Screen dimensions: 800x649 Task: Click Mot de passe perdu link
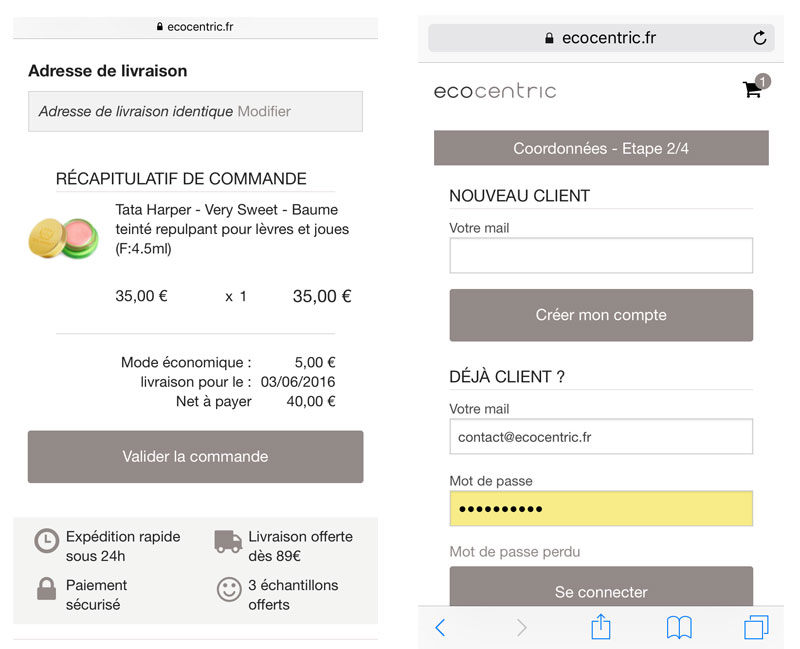pos(514,552)
